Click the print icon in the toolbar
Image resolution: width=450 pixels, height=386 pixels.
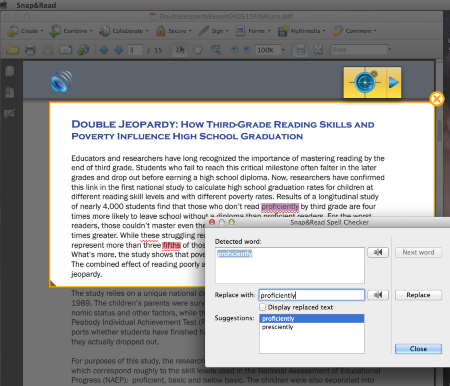click(30, 50)
